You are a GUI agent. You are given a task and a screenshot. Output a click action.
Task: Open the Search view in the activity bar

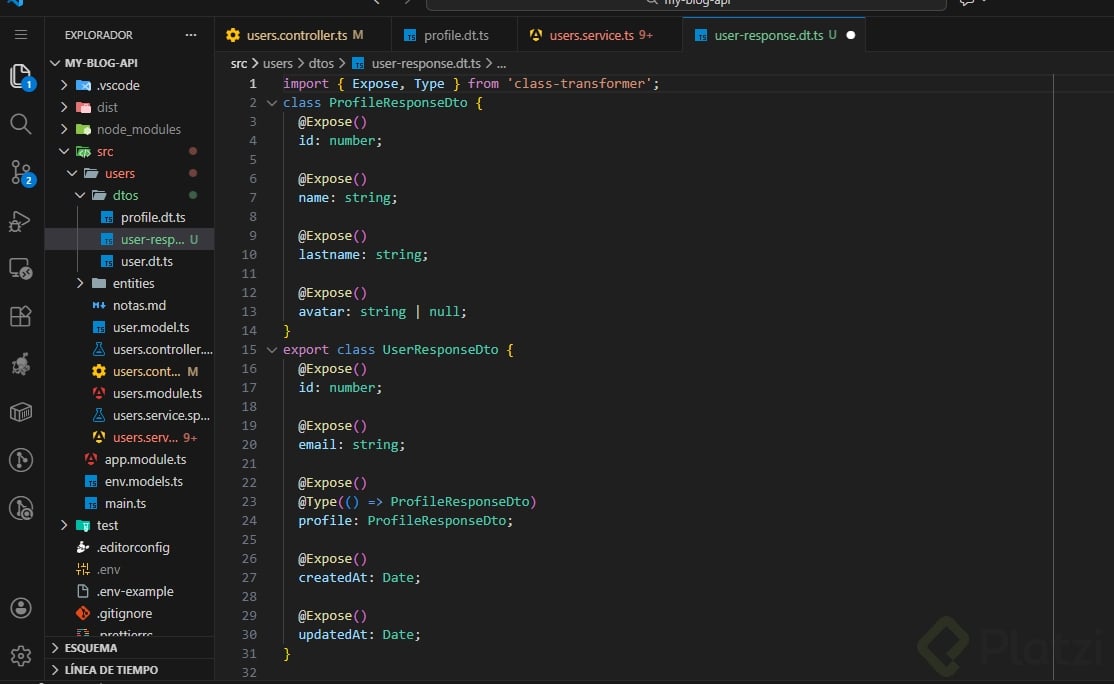point(21,124)
